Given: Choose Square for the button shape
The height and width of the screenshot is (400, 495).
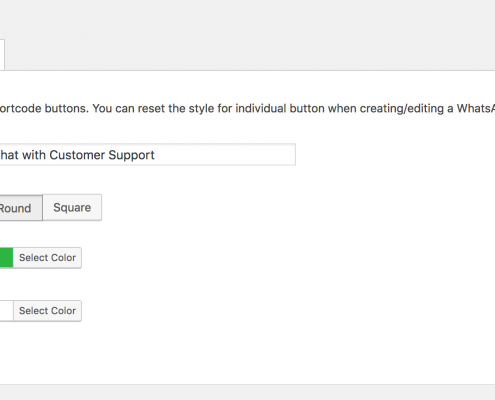Looking at the screenshot, I should click(x=72, y=208).
